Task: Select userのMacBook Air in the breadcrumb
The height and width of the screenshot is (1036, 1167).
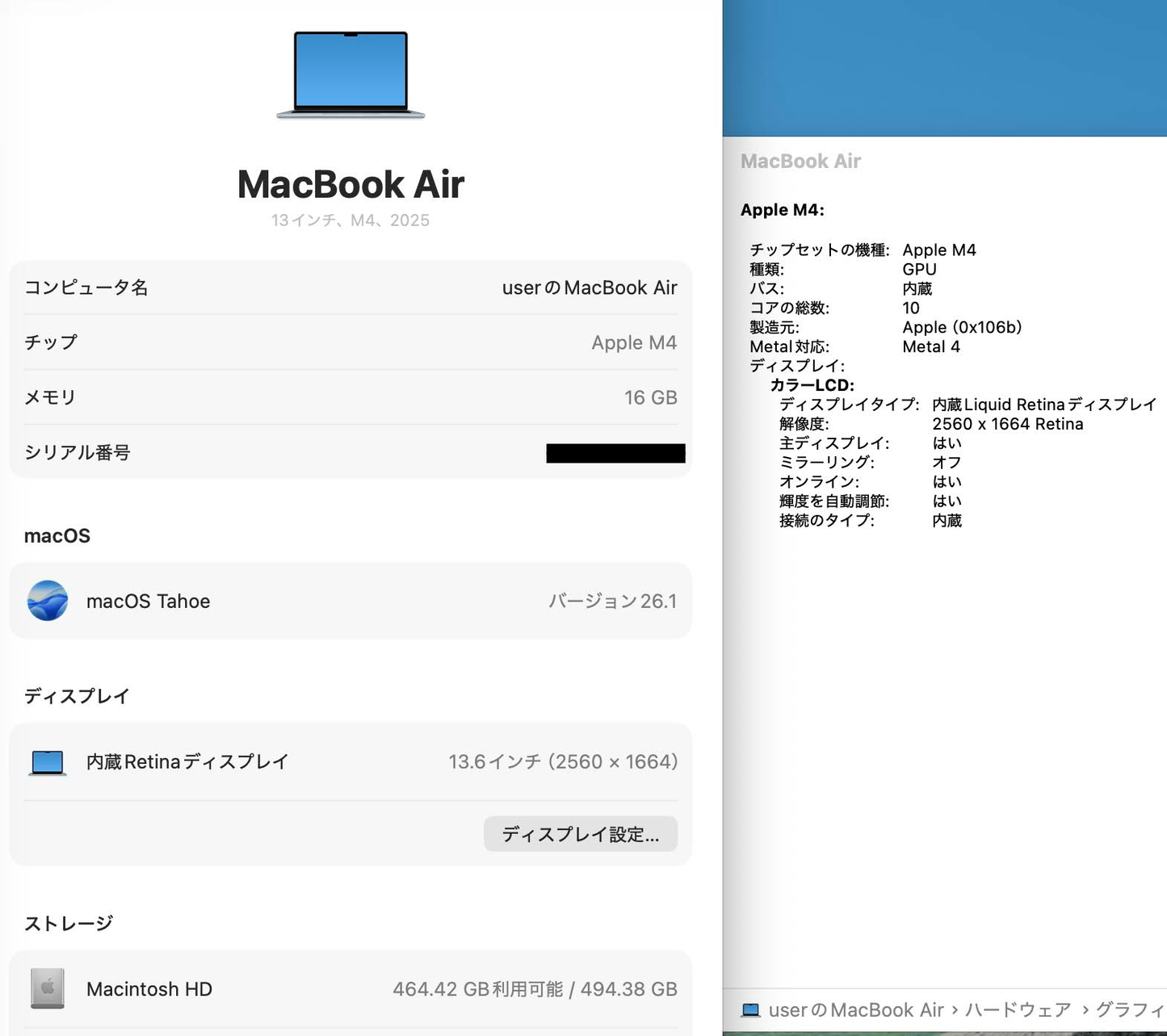Action: pyautogui.click(x=855, y=1009)
